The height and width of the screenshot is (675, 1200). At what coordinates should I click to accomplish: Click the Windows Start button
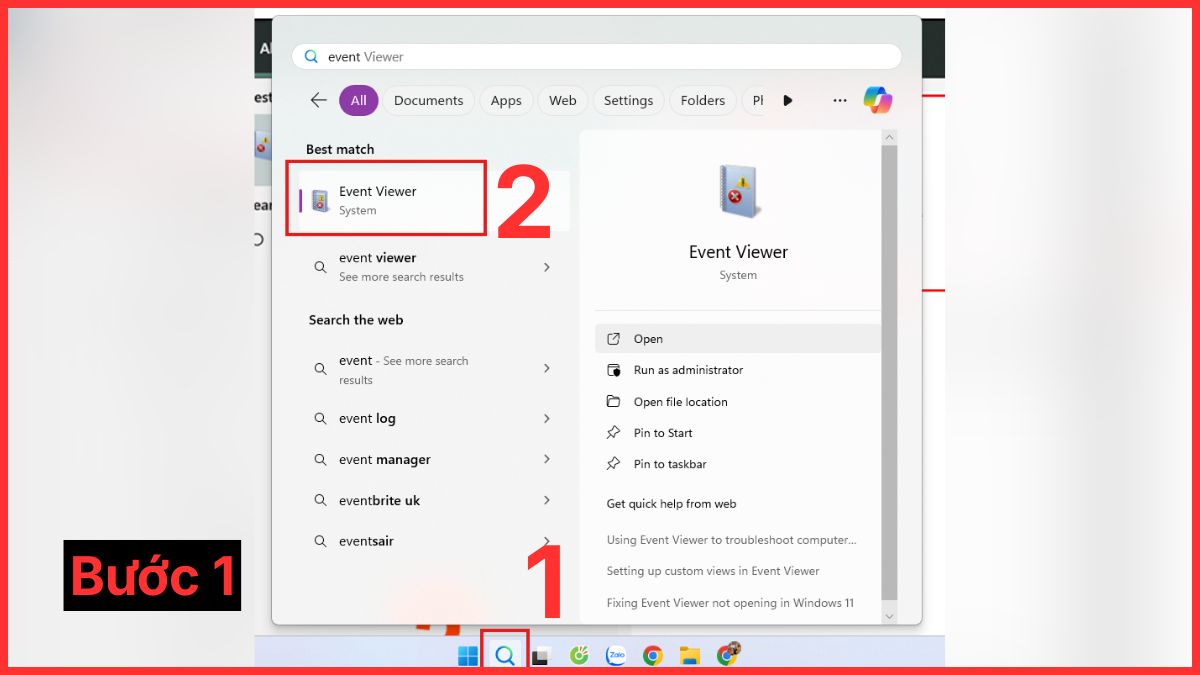467,656
